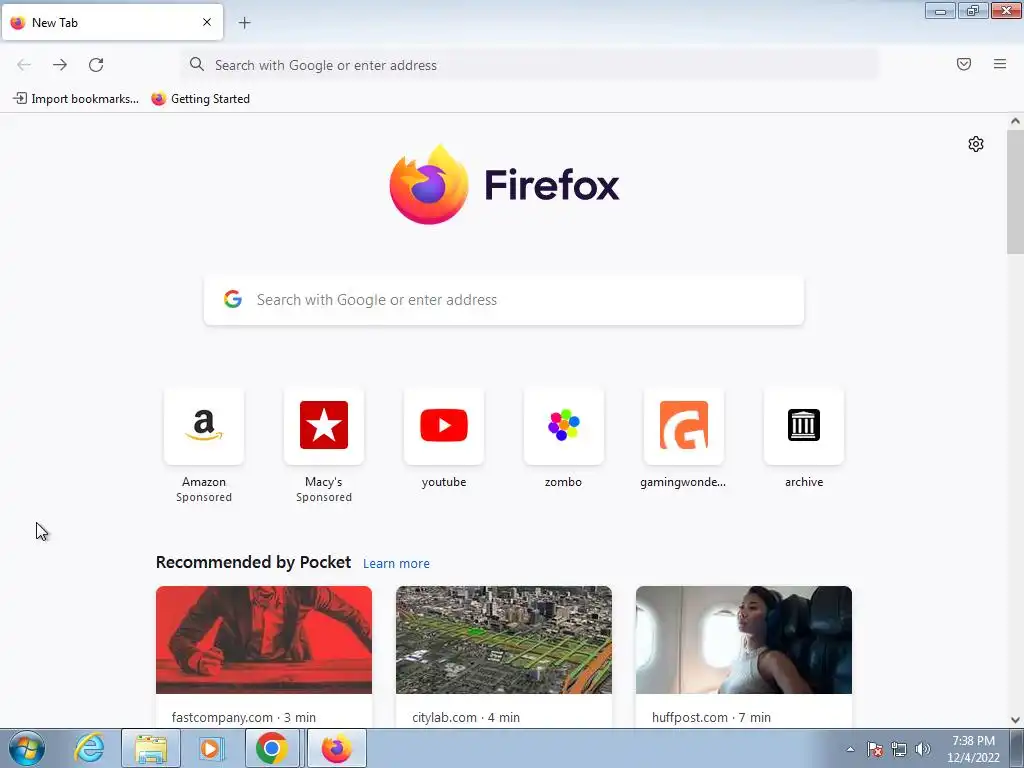
Task: Click the Firefox taskbar button
Action: pyautogui.click(x=336, y=748)
